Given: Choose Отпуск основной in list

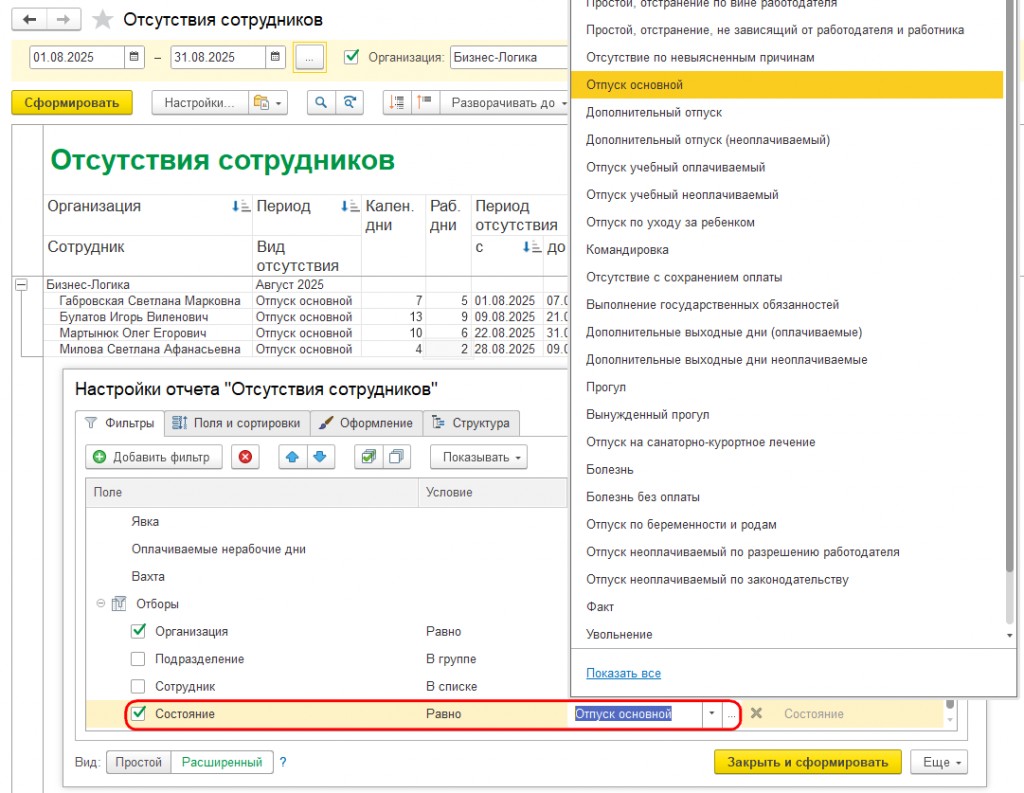Looking at the screenshot, I should 787,85.
